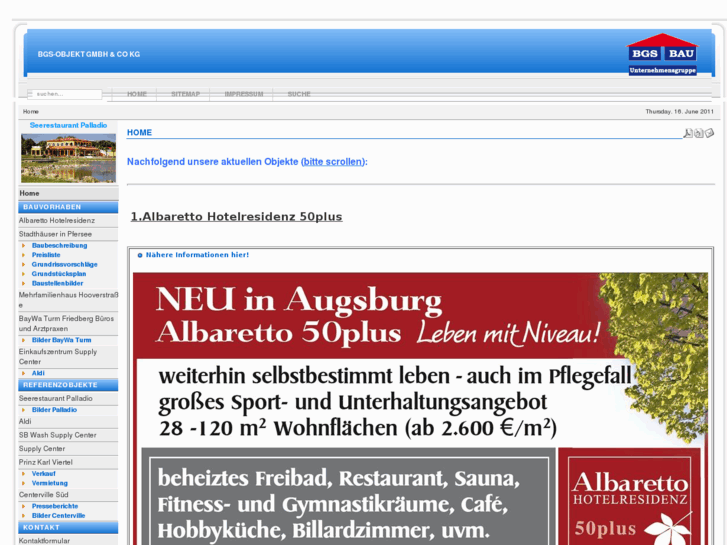Click the e-mail this page icon
Image resolution: width=727 pixels, height=545 pixels.
coord(709,134)
